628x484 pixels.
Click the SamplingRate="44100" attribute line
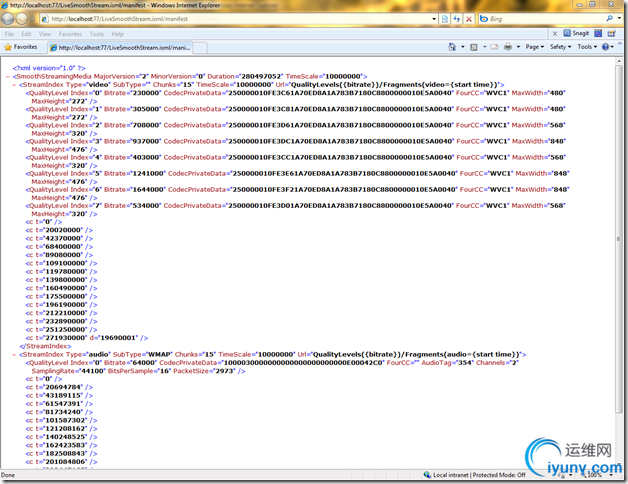coord(139,371)
